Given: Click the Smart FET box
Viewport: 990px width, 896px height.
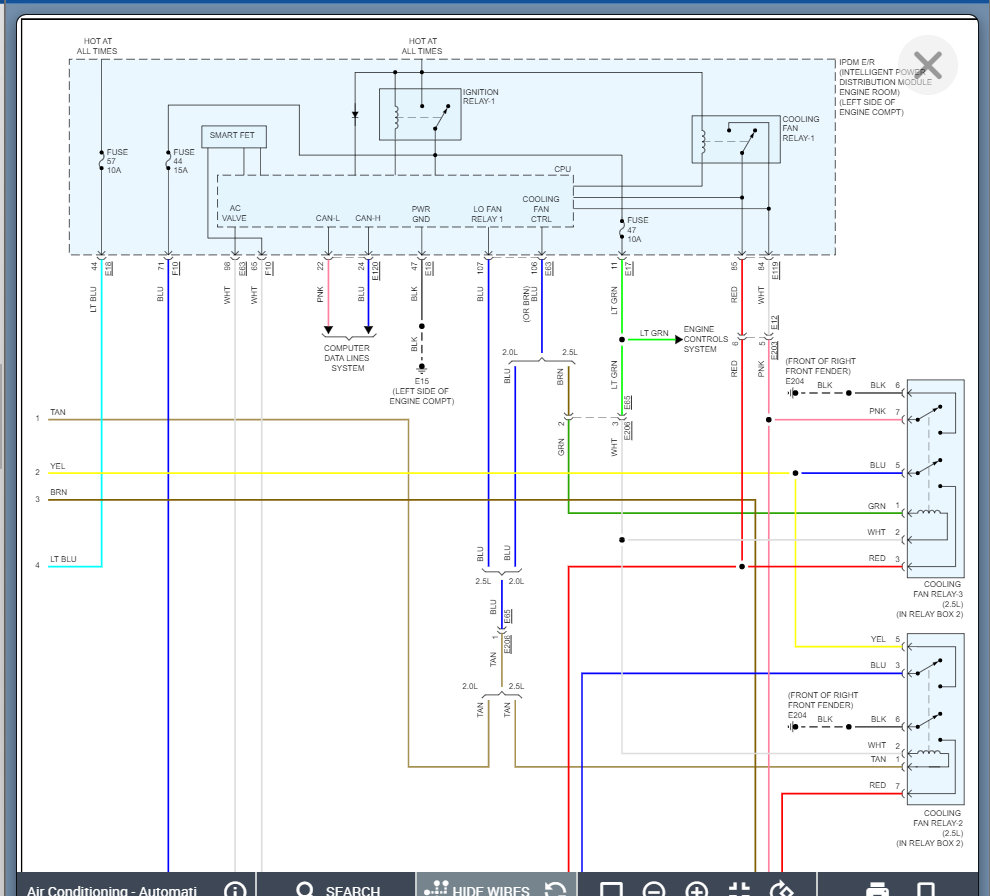Looking at the screenshot, I should [234, 136].
